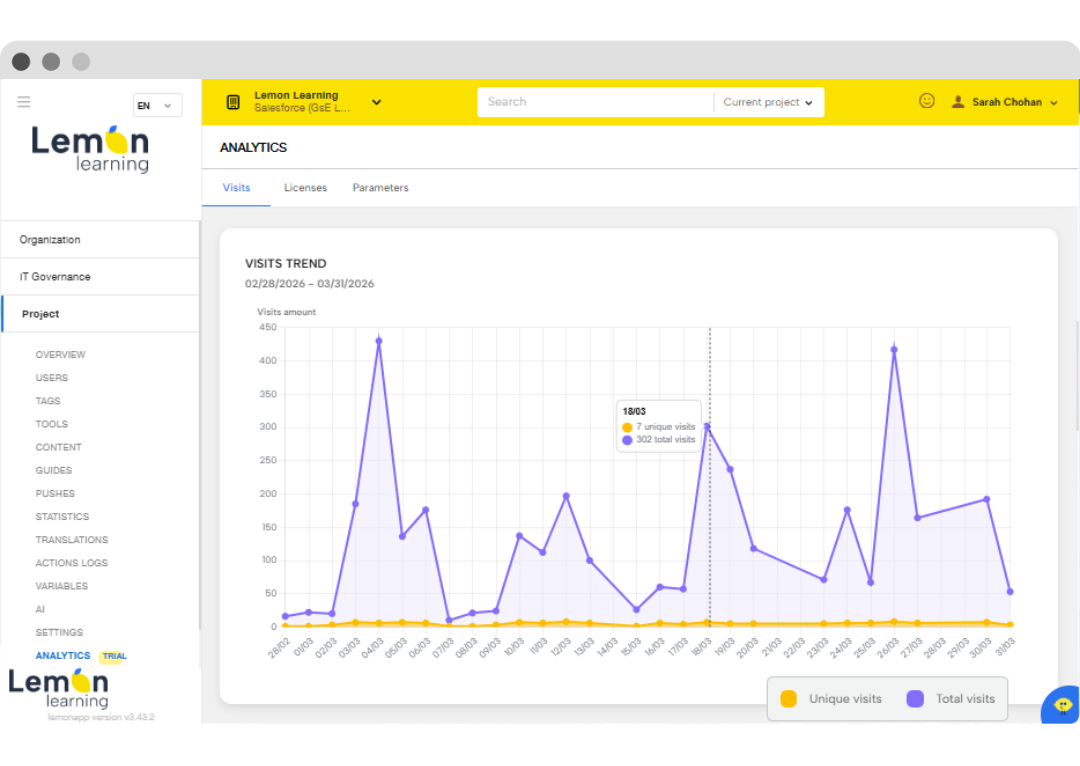Image resolution: width=1080 pixels, height=766 pixels.
Task: Open the Statistics section in sidebar
Action: click(62, 516)
